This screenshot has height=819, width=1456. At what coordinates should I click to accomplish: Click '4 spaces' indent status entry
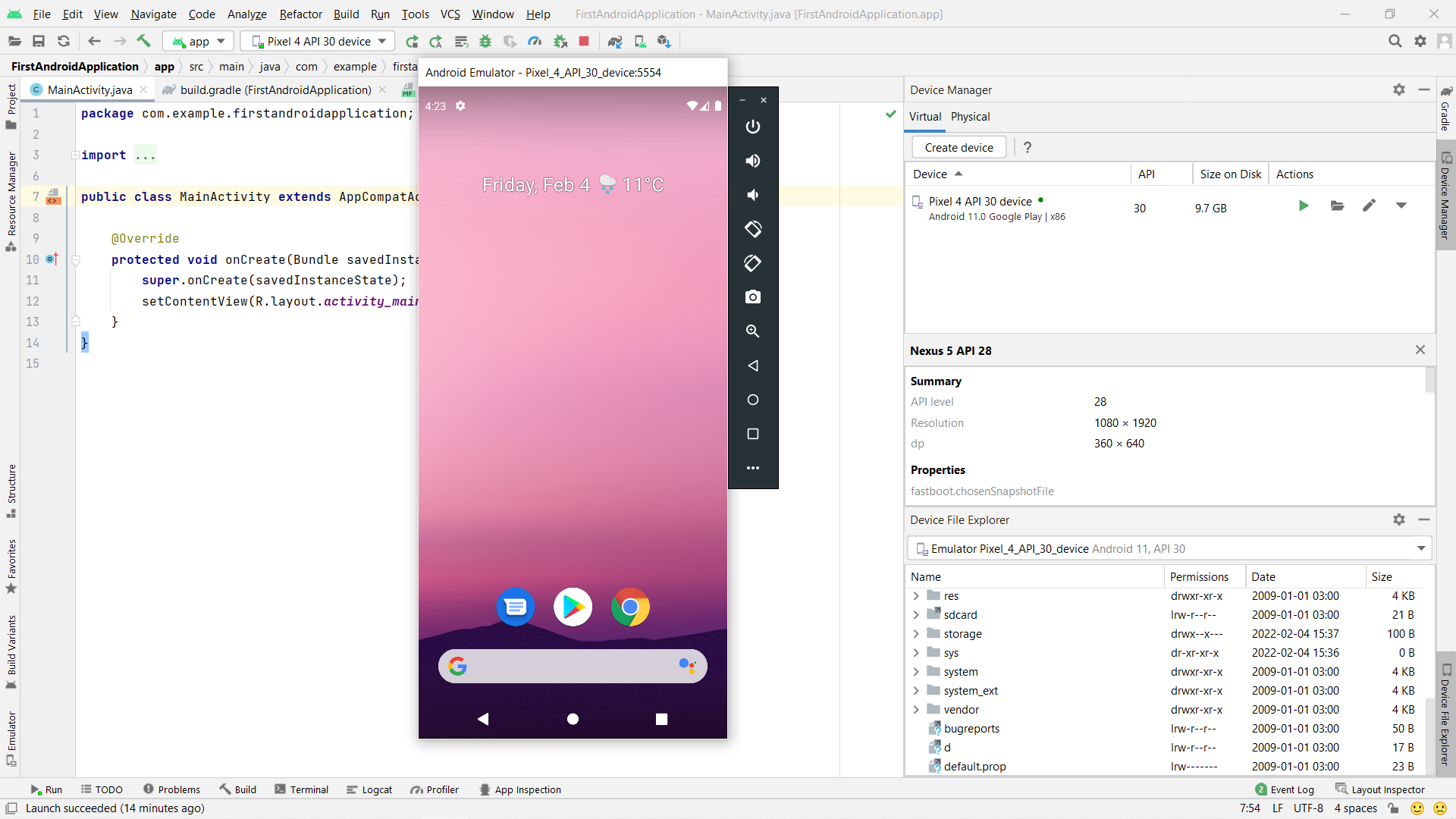(1355, 808)
